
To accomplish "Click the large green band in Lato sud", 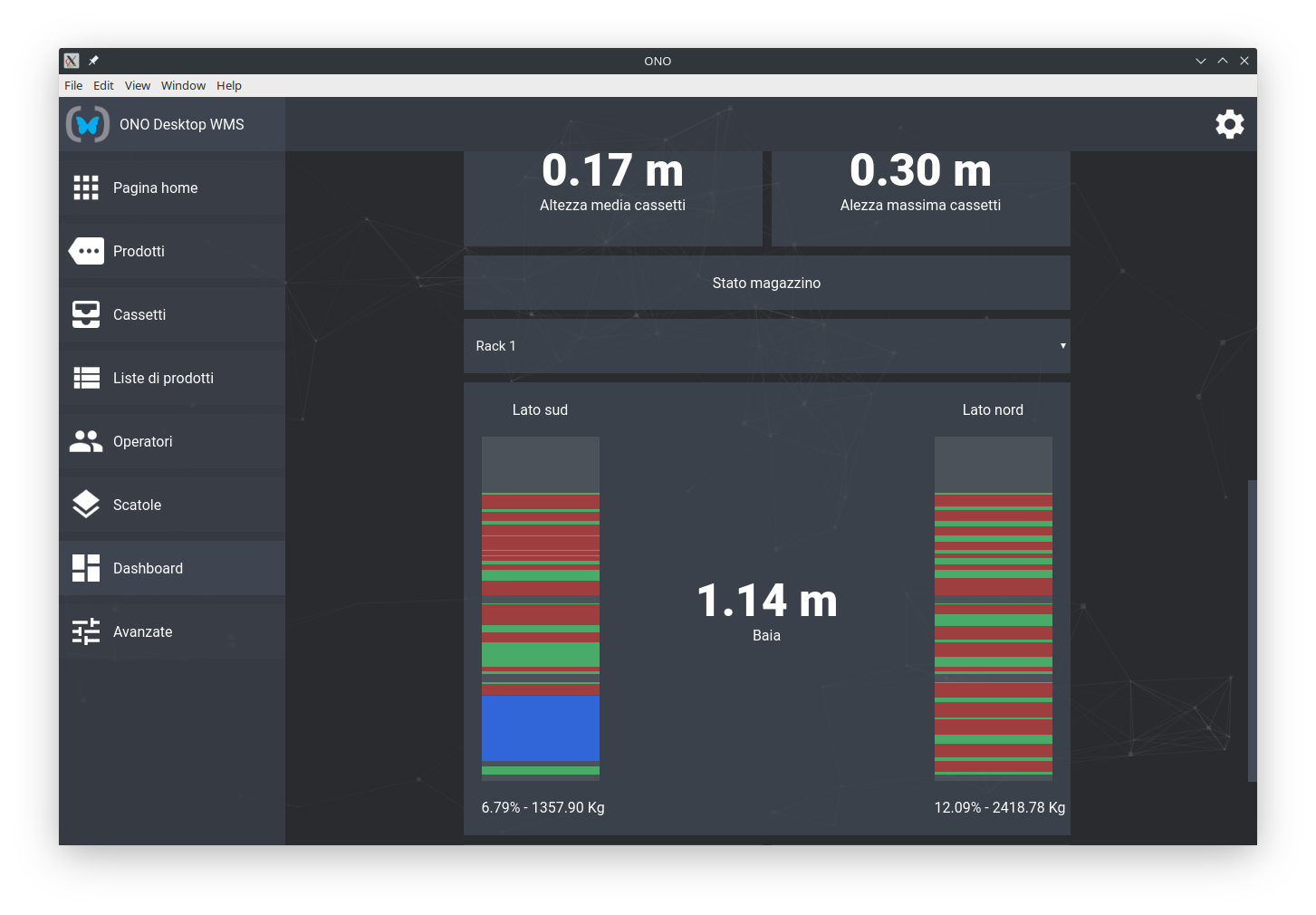I will coord(540,654).
